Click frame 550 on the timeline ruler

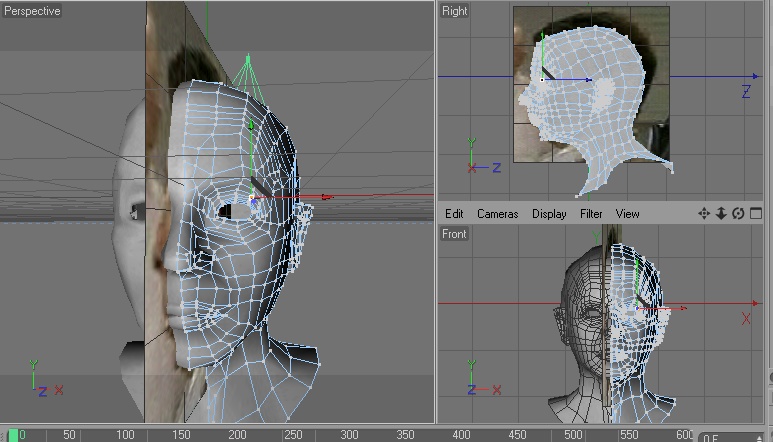click(629, 435)
